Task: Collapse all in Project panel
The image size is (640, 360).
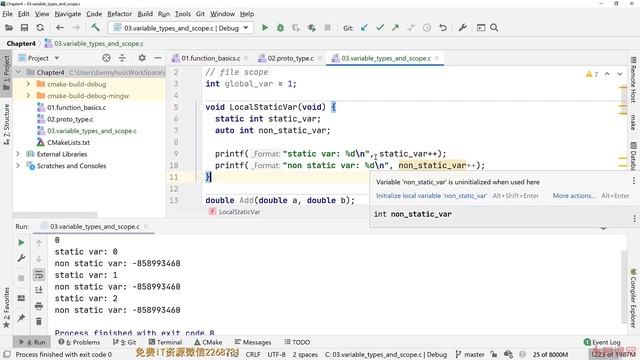Action: coord(122,58)
